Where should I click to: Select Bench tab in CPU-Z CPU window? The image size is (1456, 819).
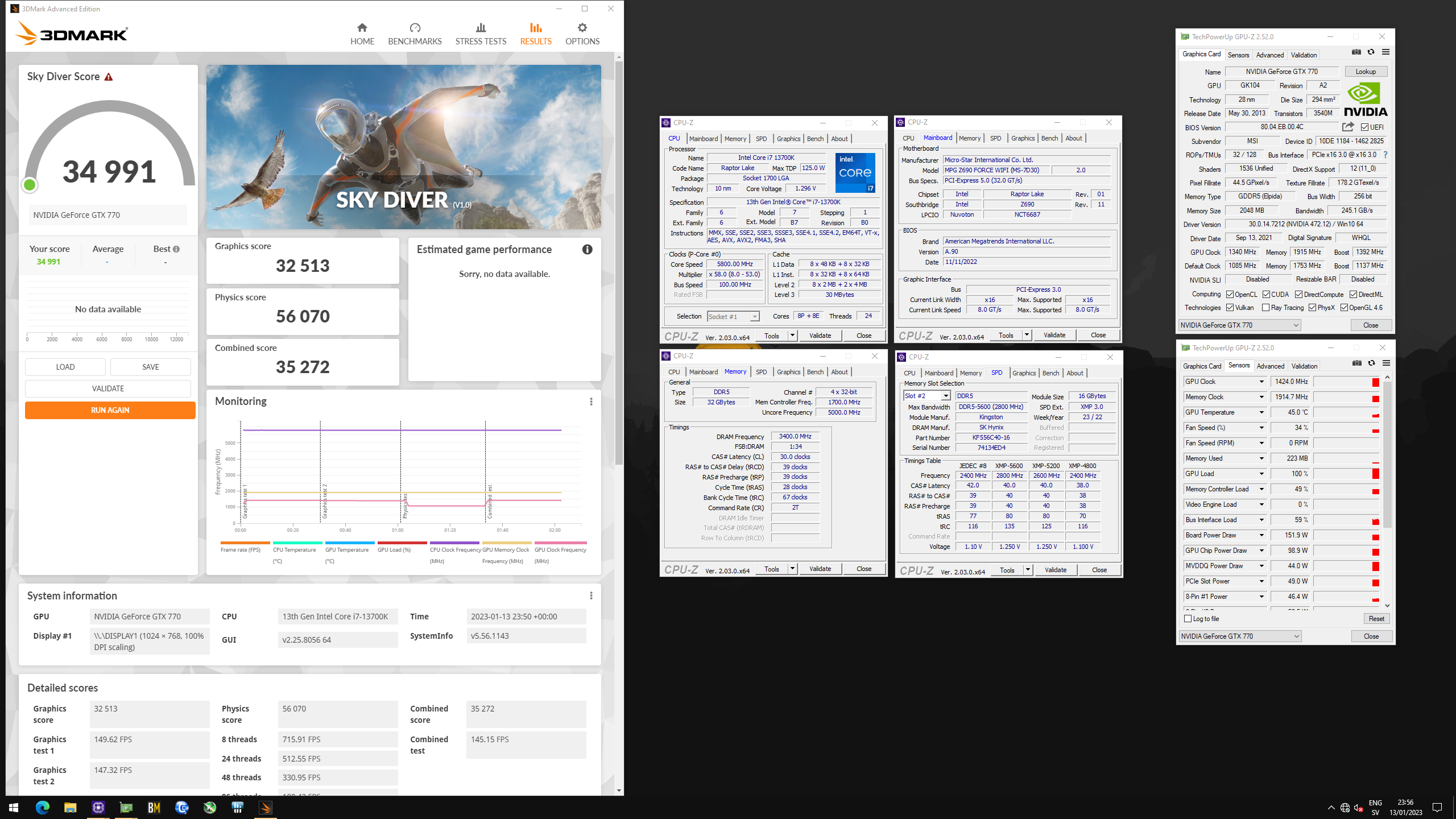click(x=815, y=139)
